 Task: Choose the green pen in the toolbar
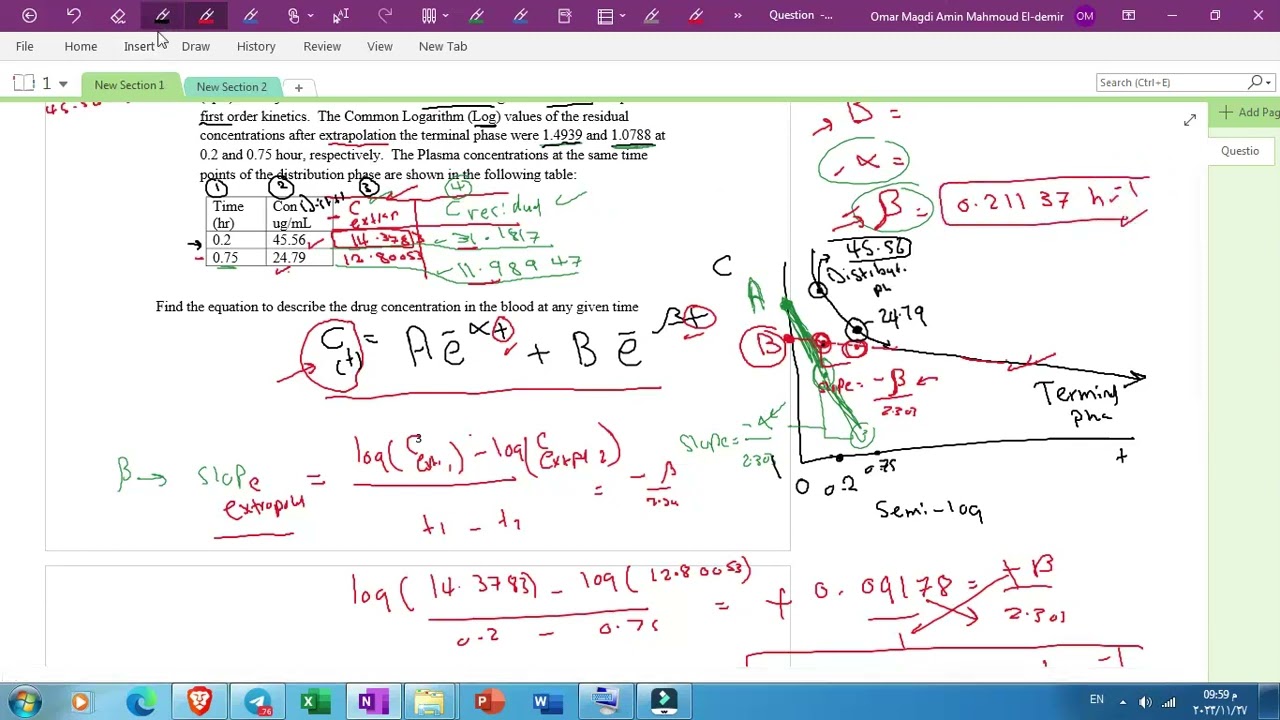(x=477, y=16)
